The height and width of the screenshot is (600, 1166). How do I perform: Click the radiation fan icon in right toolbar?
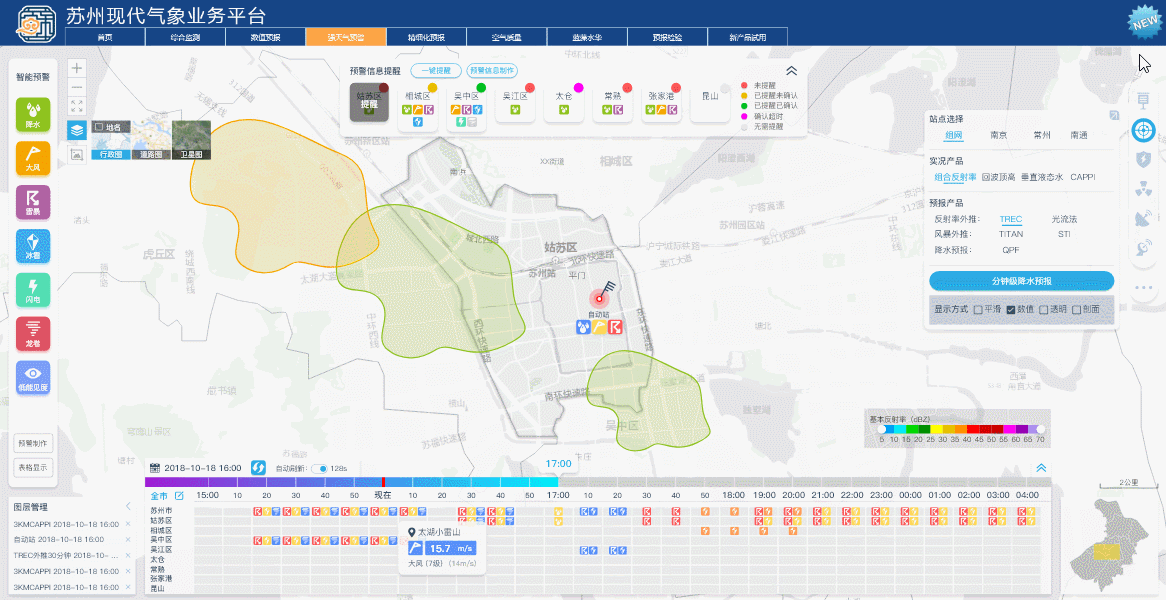tap(1143, 188)
